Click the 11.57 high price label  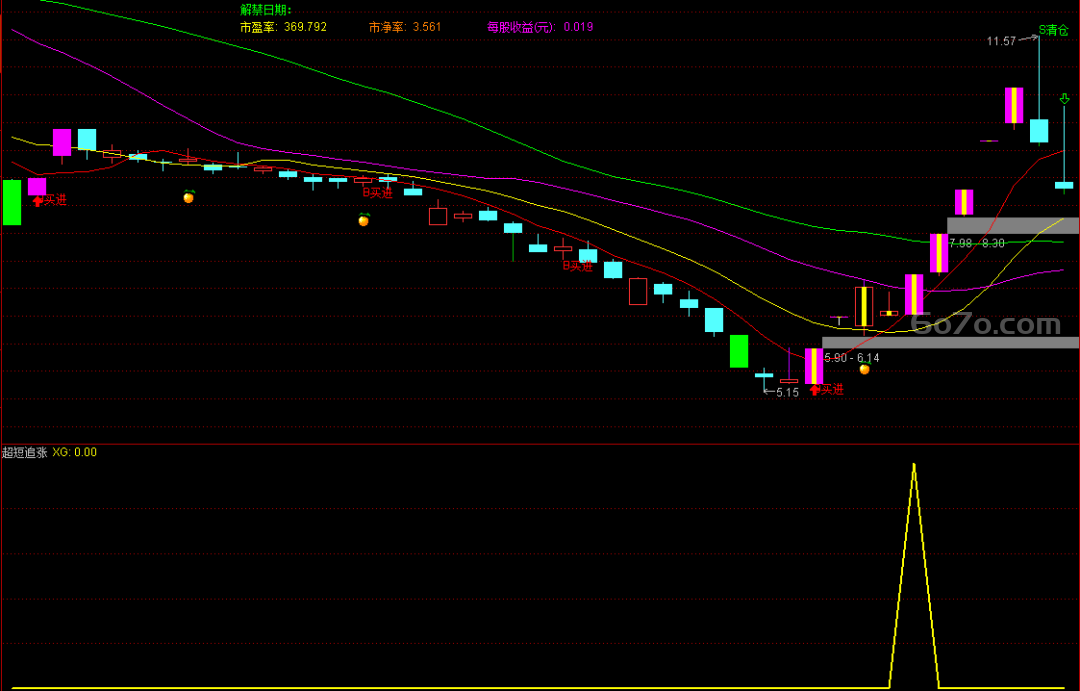pos(1001,41)
